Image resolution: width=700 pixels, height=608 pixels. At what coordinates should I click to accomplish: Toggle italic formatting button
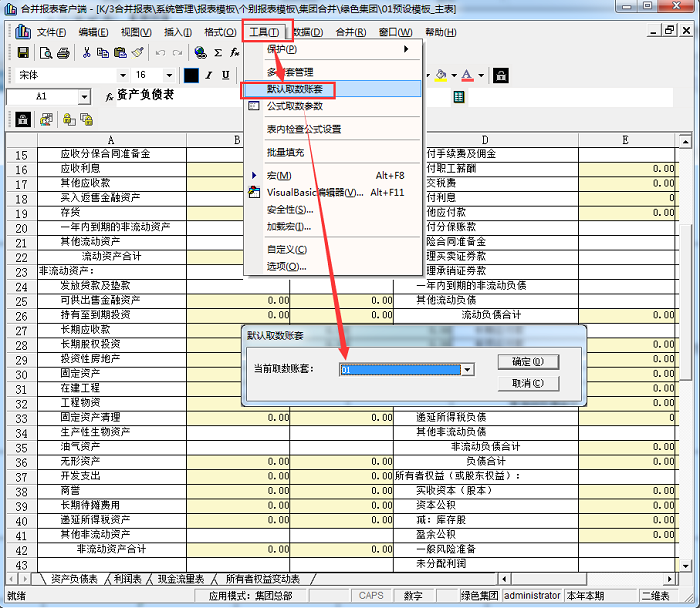[x=210, y=75]
